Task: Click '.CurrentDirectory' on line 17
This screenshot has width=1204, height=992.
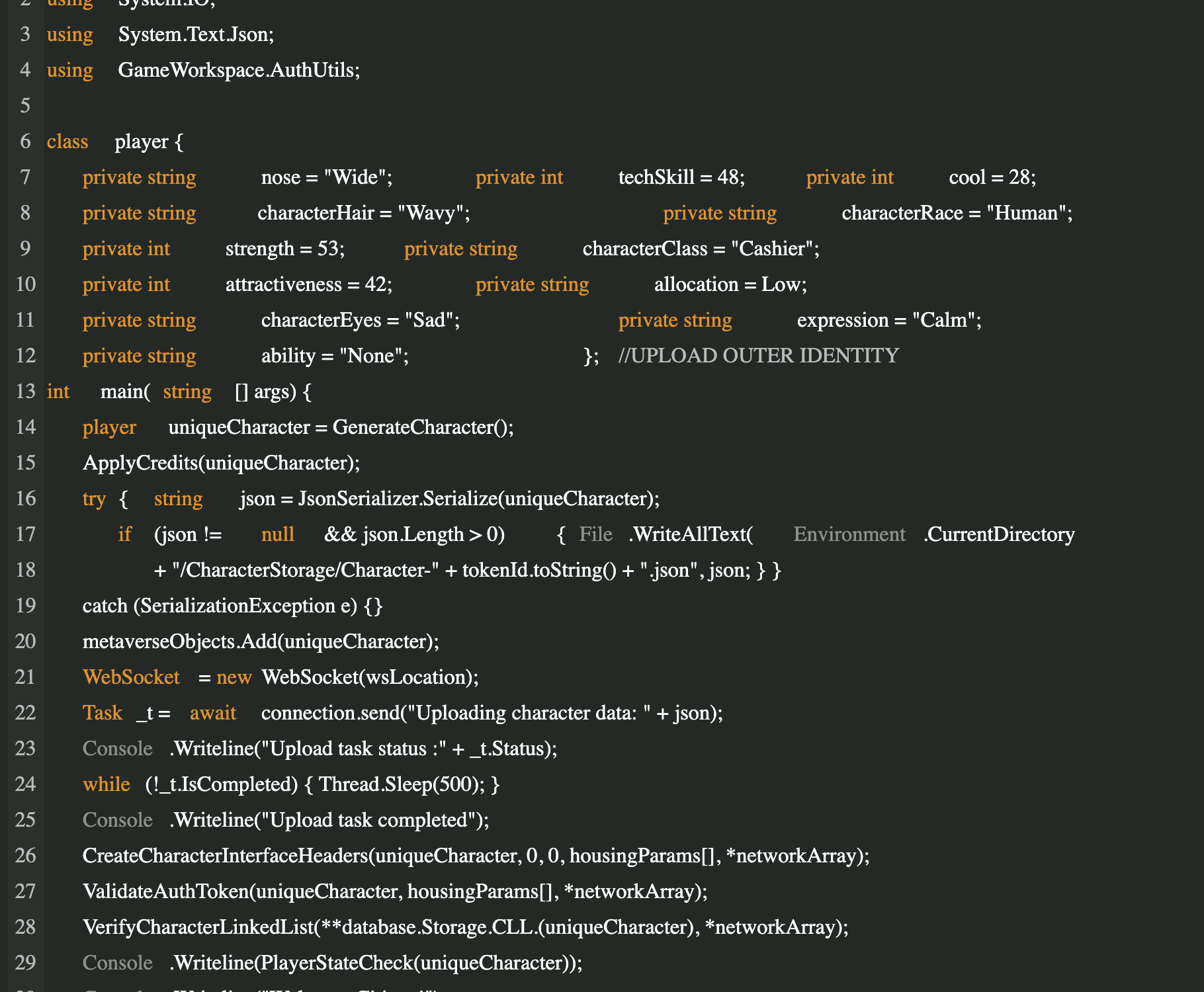Action: pos(999,534)
